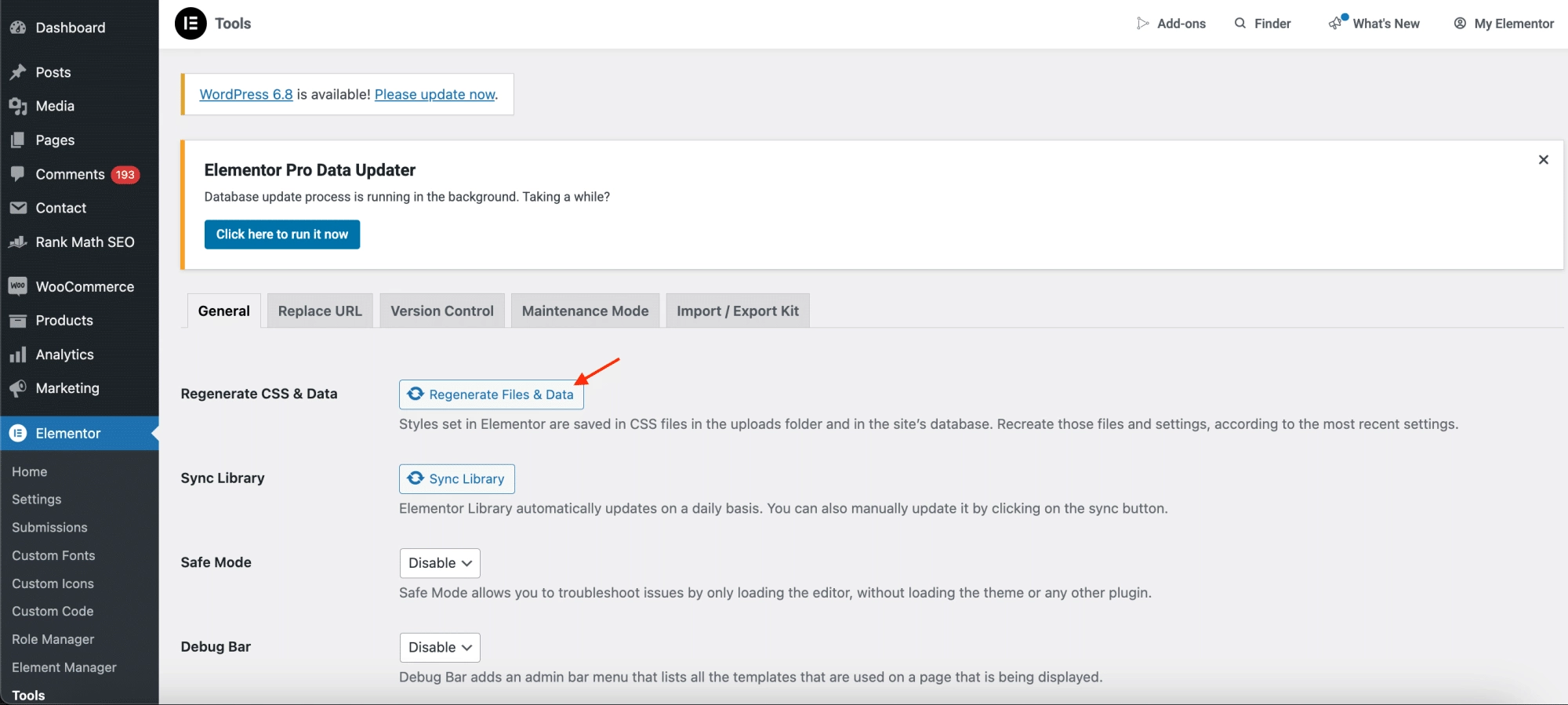Screen dimensions: 1568x705
Task: Click the Posts pushpin icon
Action: (18, 72)
